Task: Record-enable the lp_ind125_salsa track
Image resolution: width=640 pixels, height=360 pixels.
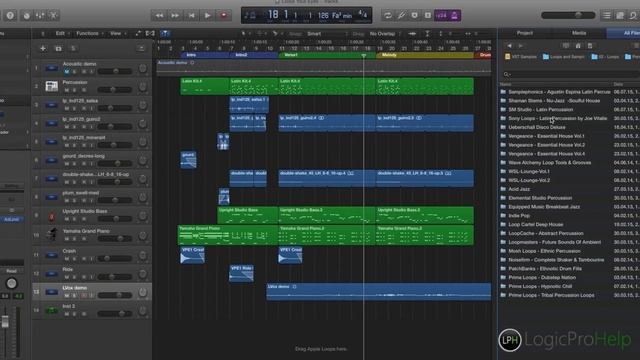Action: click(x=84, y=109)
